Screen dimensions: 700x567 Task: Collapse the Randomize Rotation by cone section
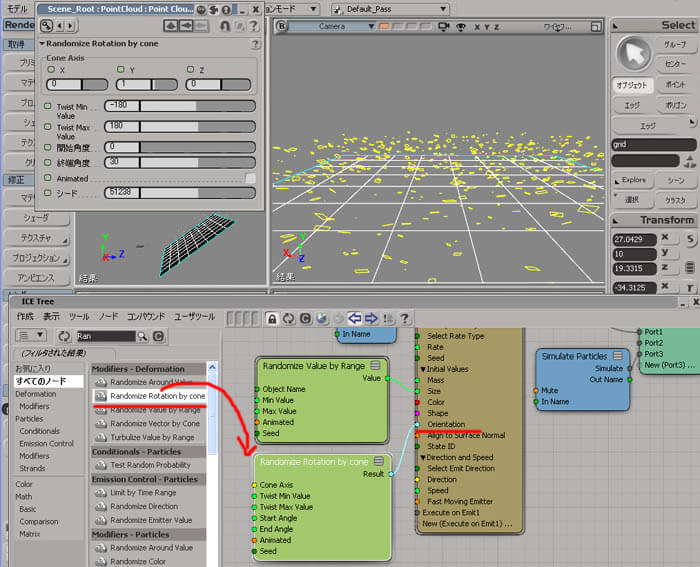click(42, 44)
